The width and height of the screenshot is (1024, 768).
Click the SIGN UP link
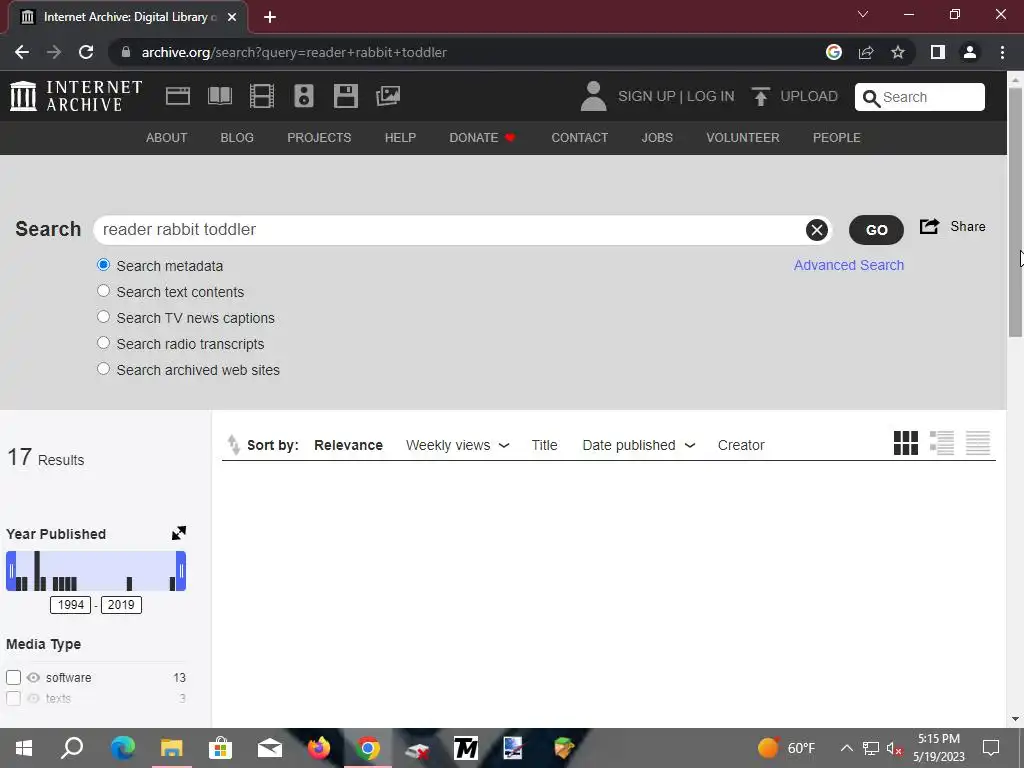tap(647, 96)
